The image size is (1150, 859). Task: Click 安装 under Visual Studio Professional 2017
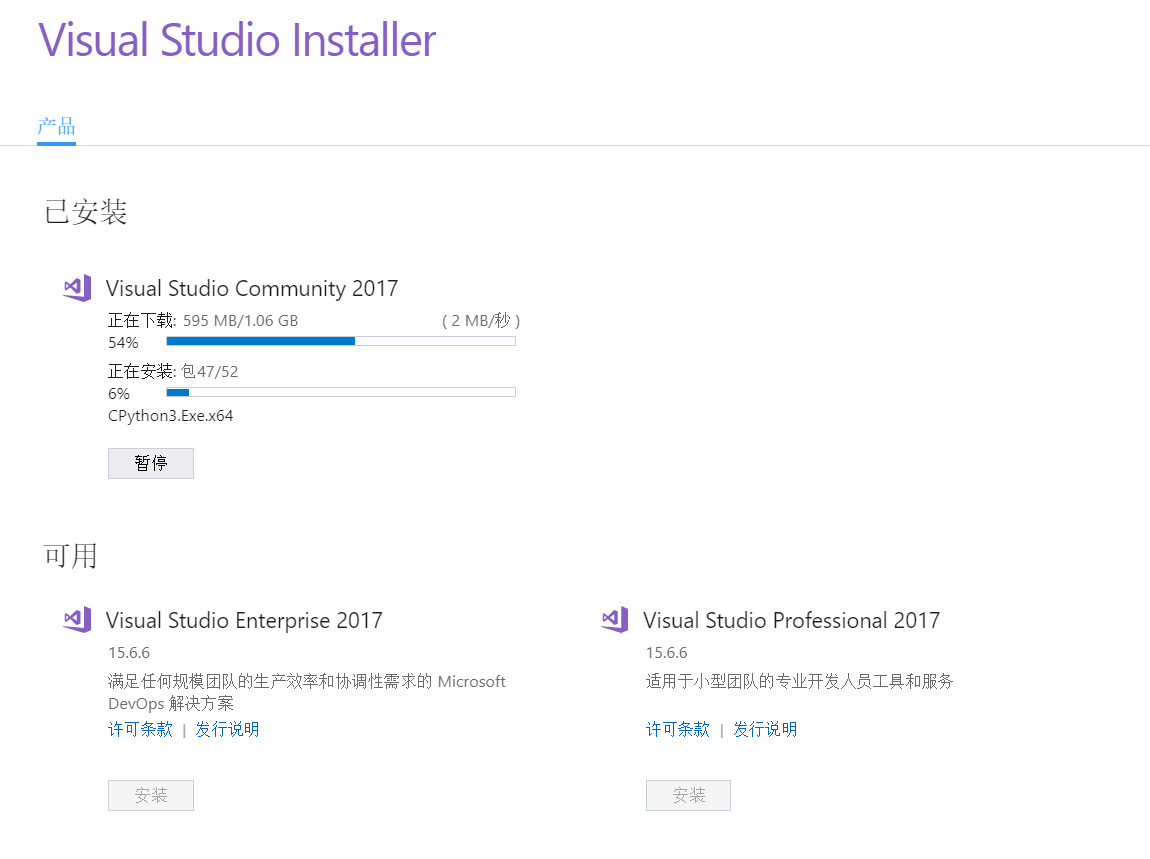point(688,795)
